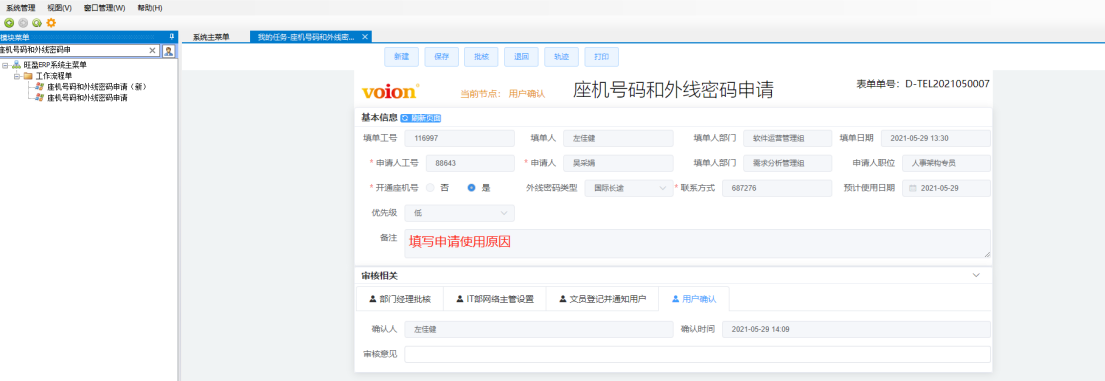Click the user icon beside module search
1105x381 pixels.
[x=168, y=51]
